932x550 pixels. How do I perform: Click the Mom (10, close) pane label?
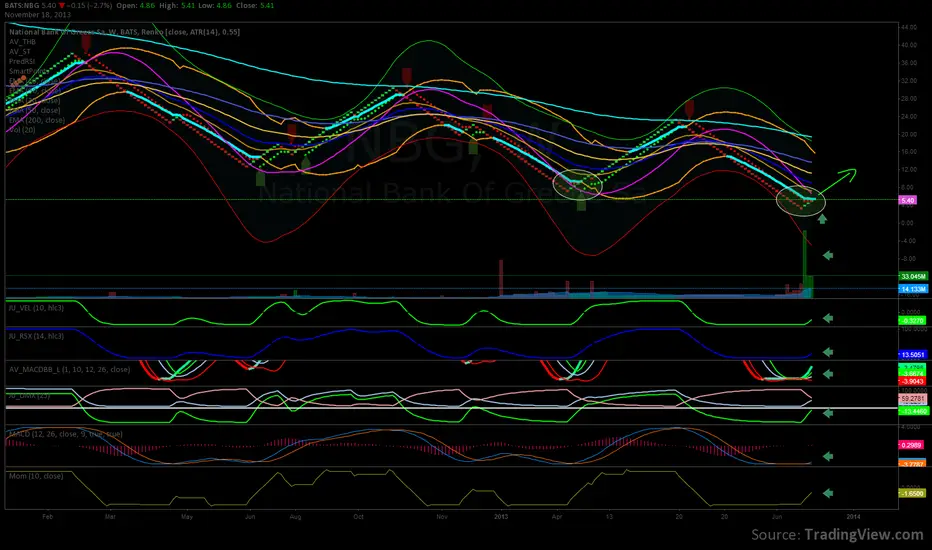click(36, 476)
